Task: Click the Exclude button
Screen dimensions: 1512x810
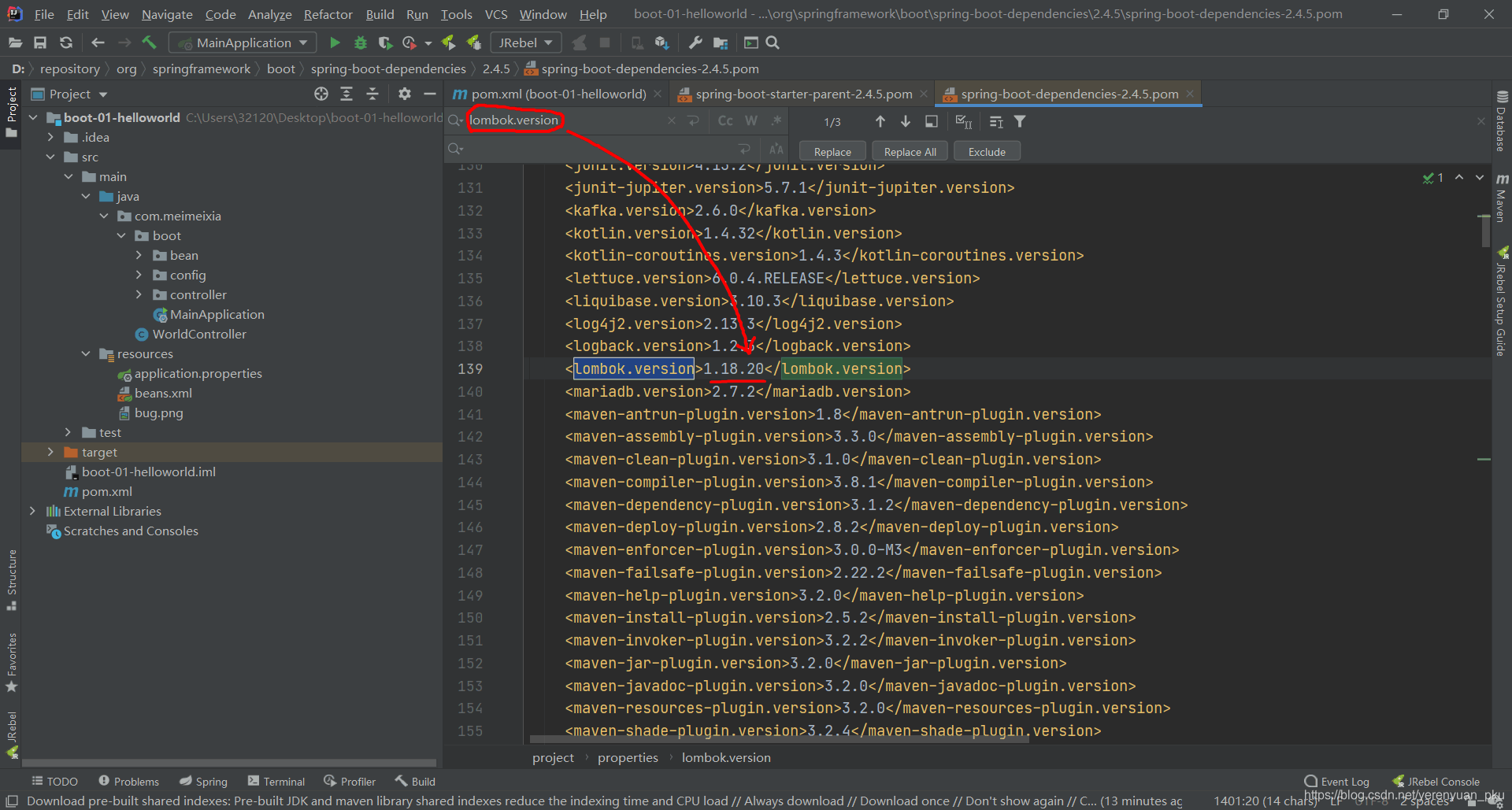Action: click(x=987, y=151)
